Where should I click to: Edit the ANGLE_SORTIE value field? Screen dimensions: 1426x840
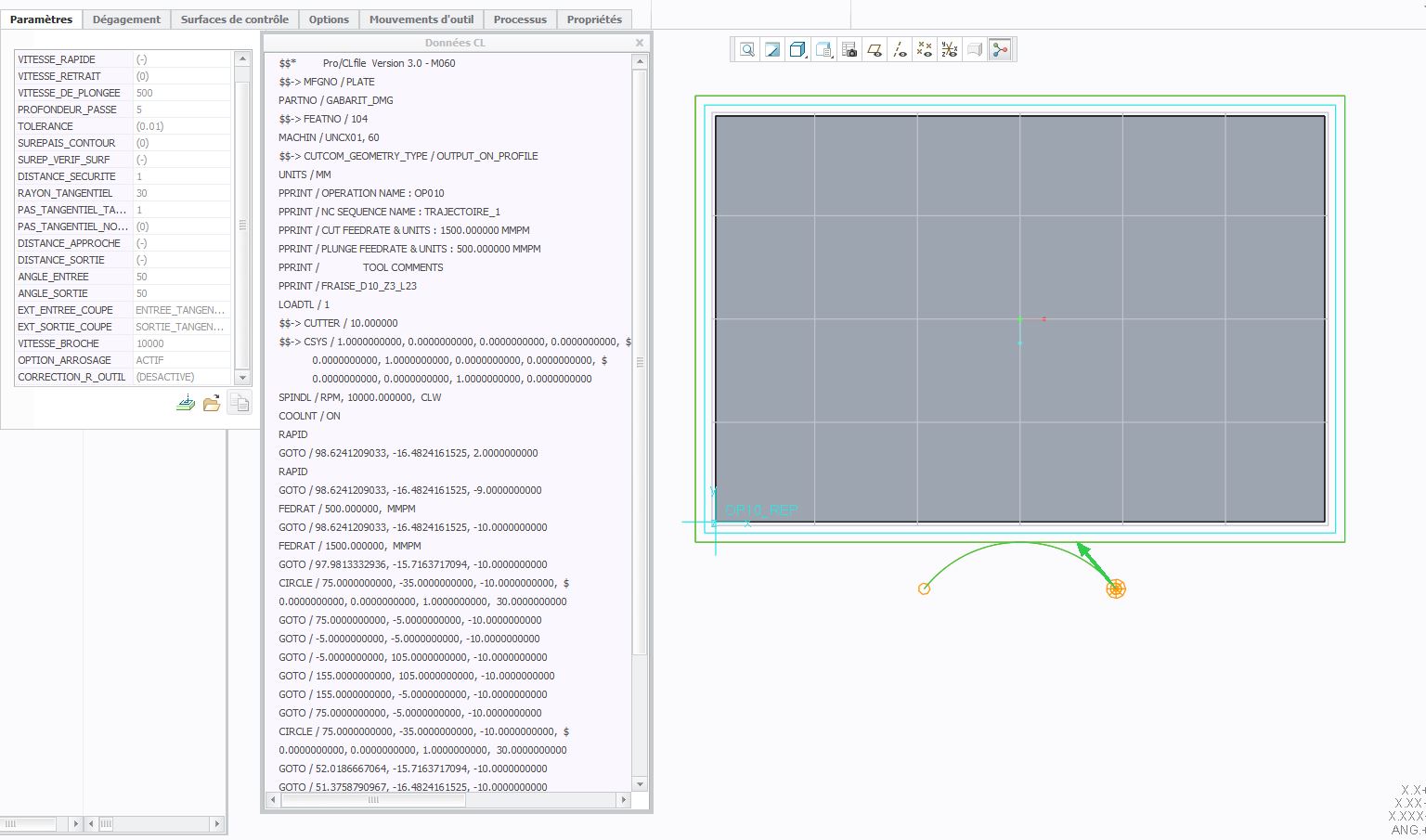182,293
